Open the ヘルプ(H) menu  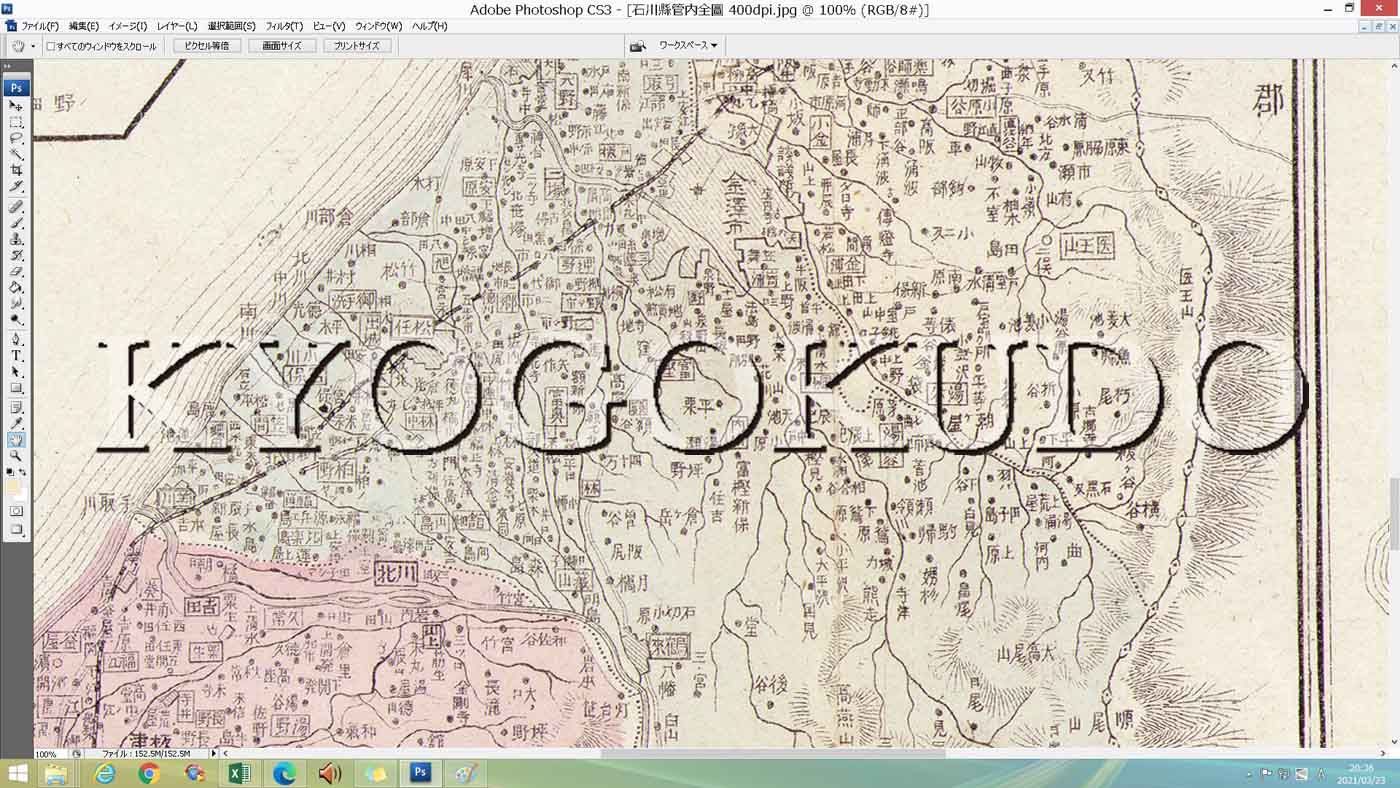[430, 26]
